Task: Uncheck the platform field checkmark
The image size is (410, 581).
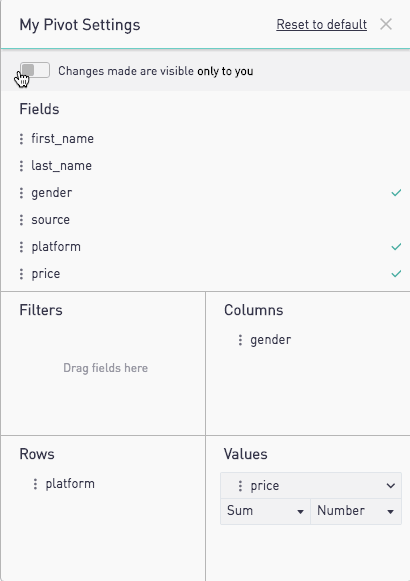Action: click(x=396, y=247)
